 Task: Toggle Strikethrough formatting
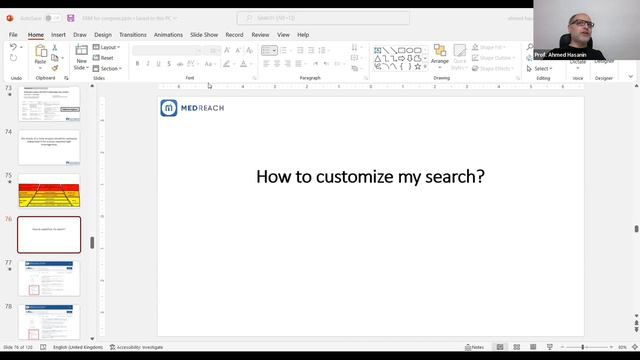(180, 64)
